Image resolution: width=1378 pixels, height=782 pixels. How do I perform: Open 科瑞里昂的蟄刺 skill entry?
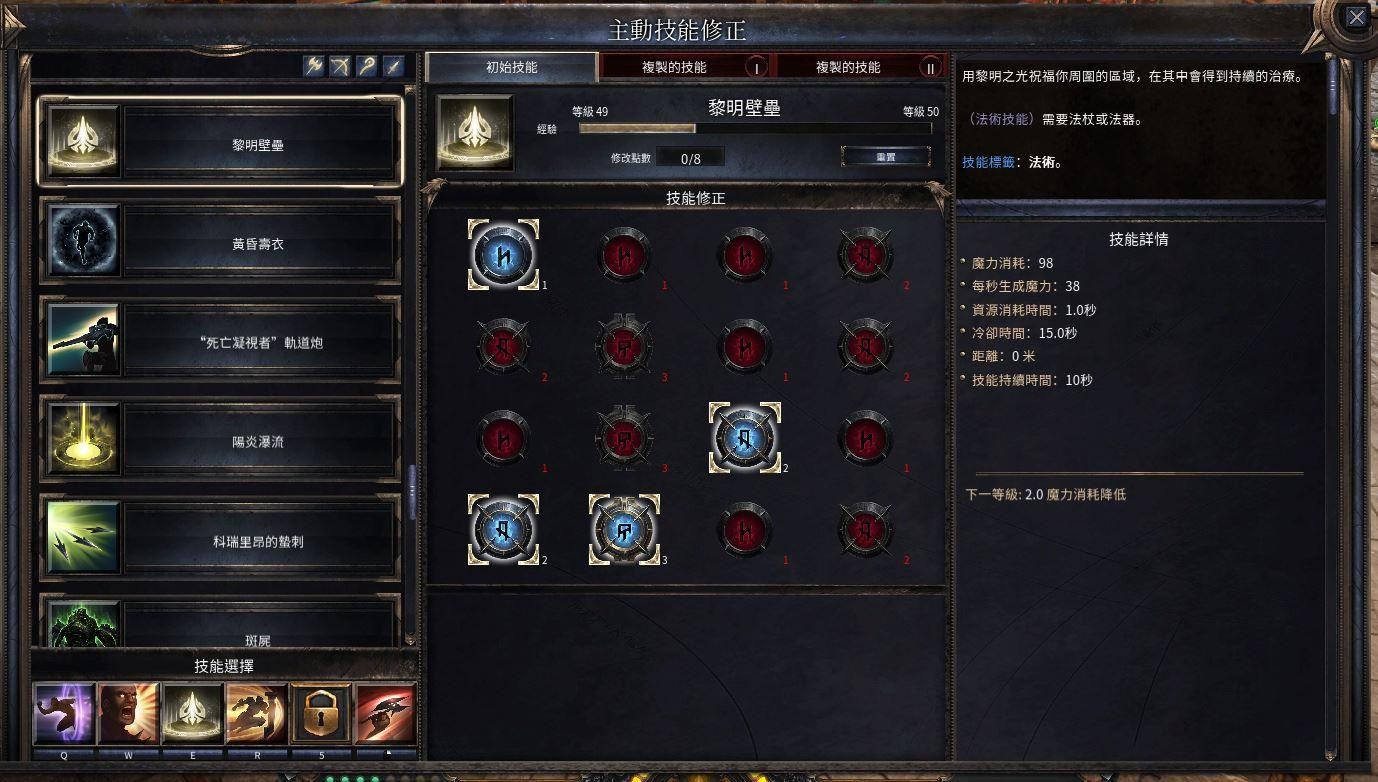tap(220, 540)
